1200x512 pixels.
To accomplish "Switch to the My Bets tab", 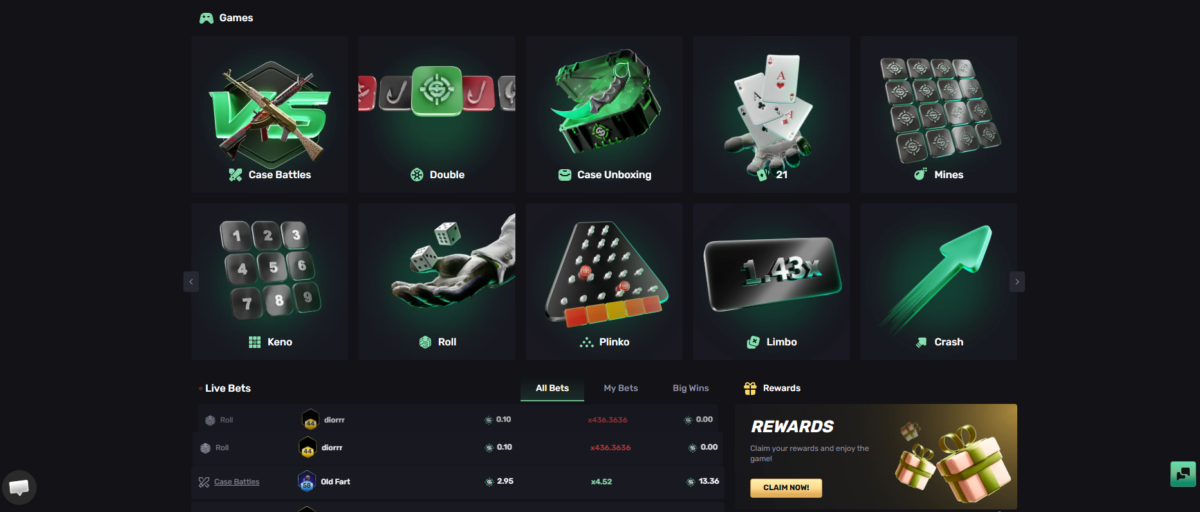I will click(x=620, y=388).
